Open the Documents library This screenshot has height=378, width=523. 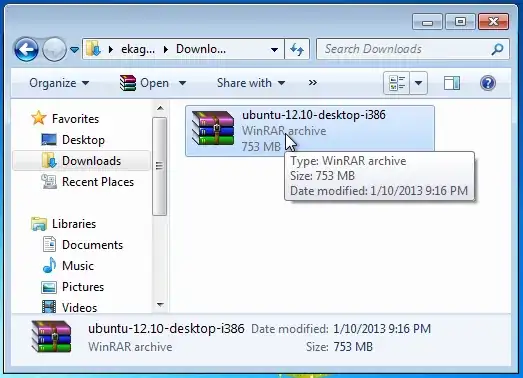click(92, 245)
